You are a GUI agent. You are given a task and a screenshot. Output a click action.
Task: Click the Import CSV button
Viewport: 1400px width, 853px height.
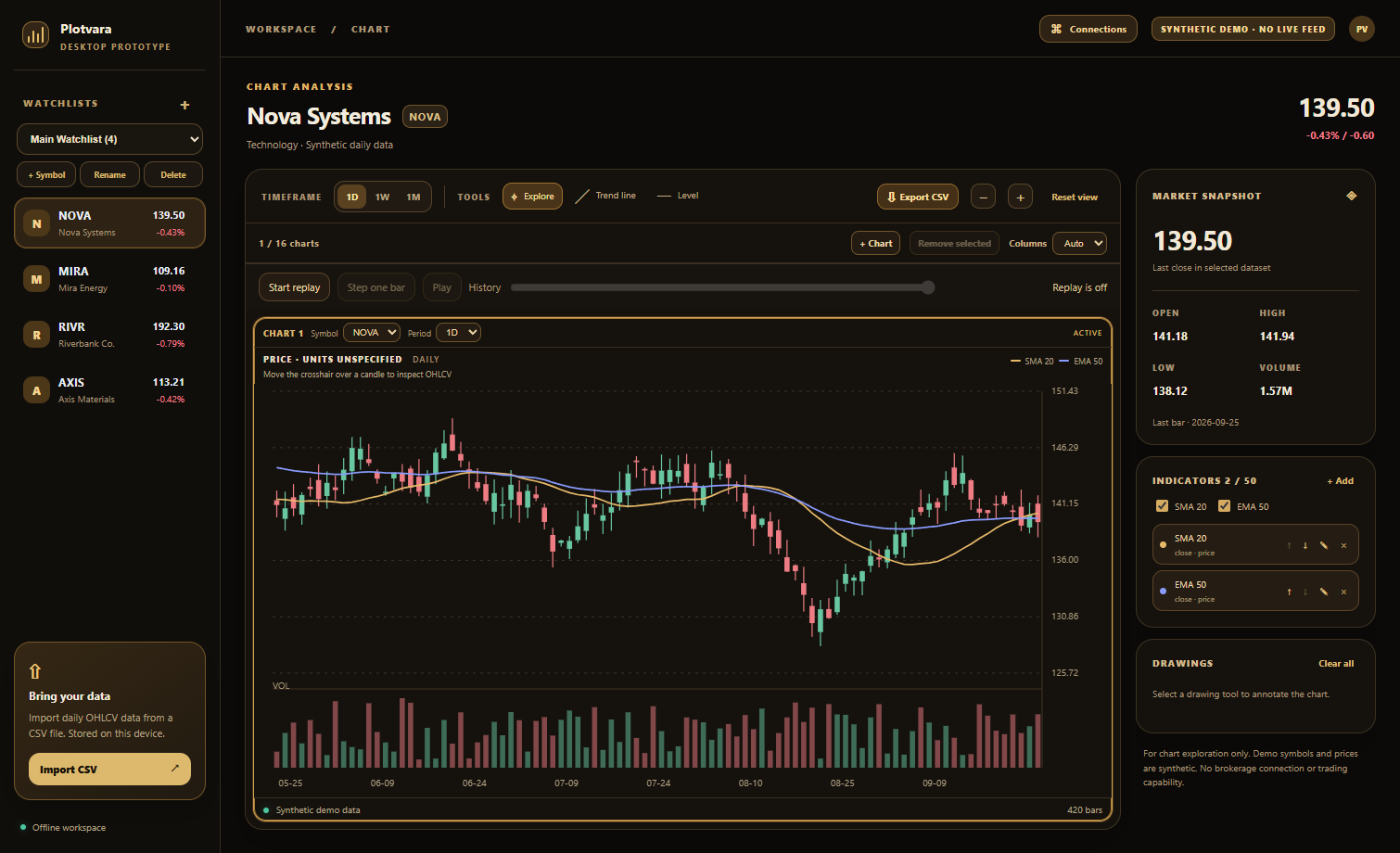point(109,770)
